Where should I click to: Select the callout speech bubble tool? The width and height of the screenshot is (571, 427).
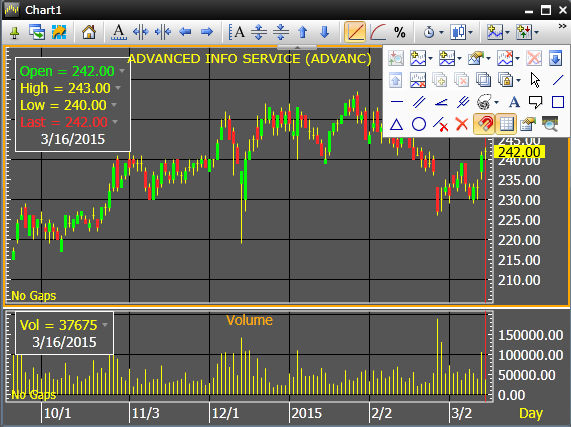[x=535, y=103]
